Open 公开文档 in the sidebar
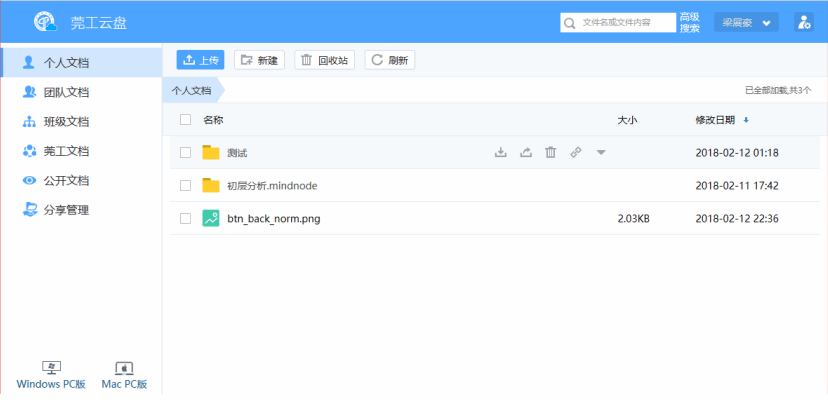 tap(81, 181)
